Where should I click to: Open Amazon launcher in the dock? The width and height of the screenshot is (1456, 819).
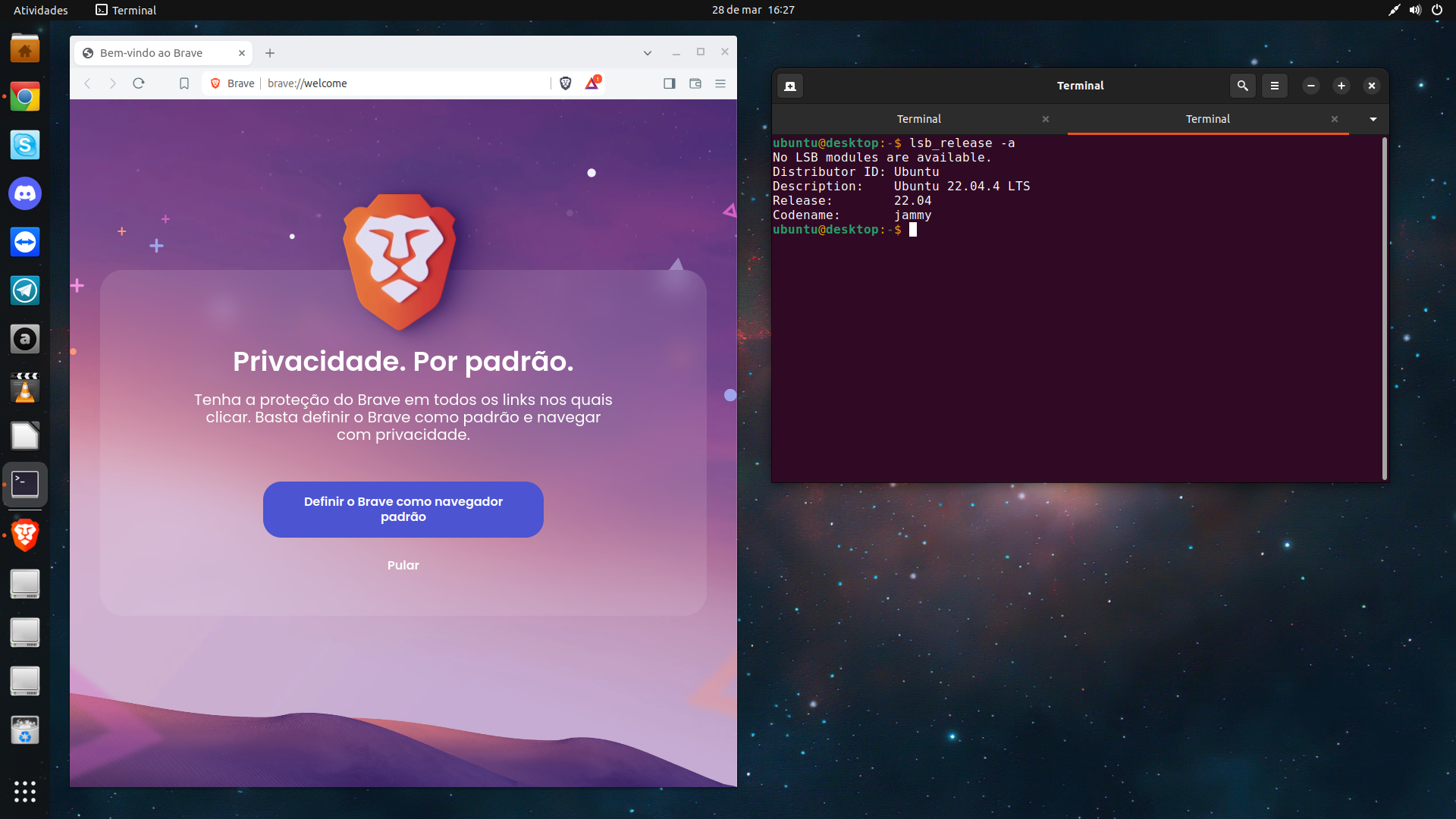(x=25, y=339)
